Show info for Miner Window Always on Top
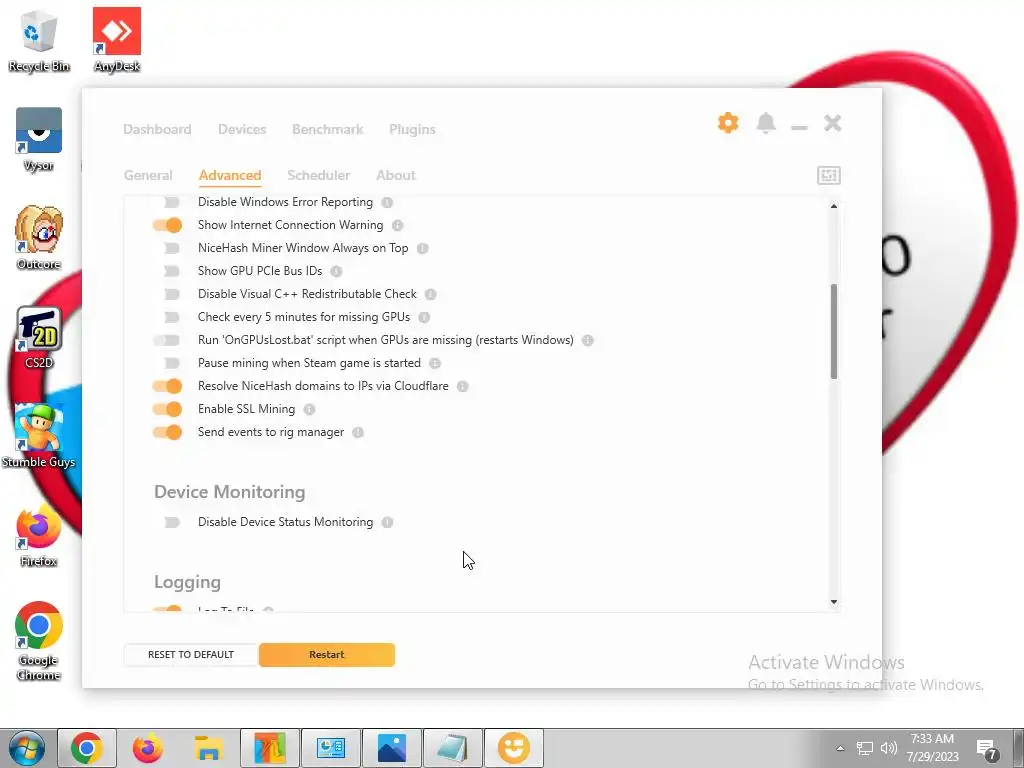Viewport: 1024px width, 768px height. tap(423, 248)
